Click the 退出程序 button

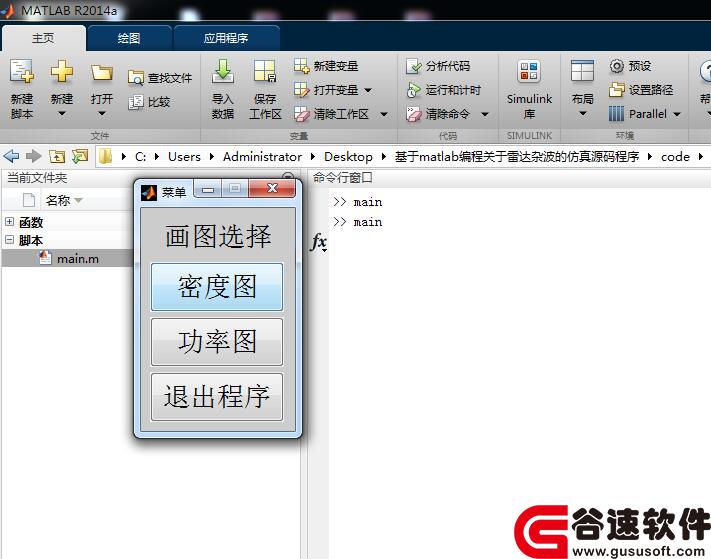pos(217,397)
